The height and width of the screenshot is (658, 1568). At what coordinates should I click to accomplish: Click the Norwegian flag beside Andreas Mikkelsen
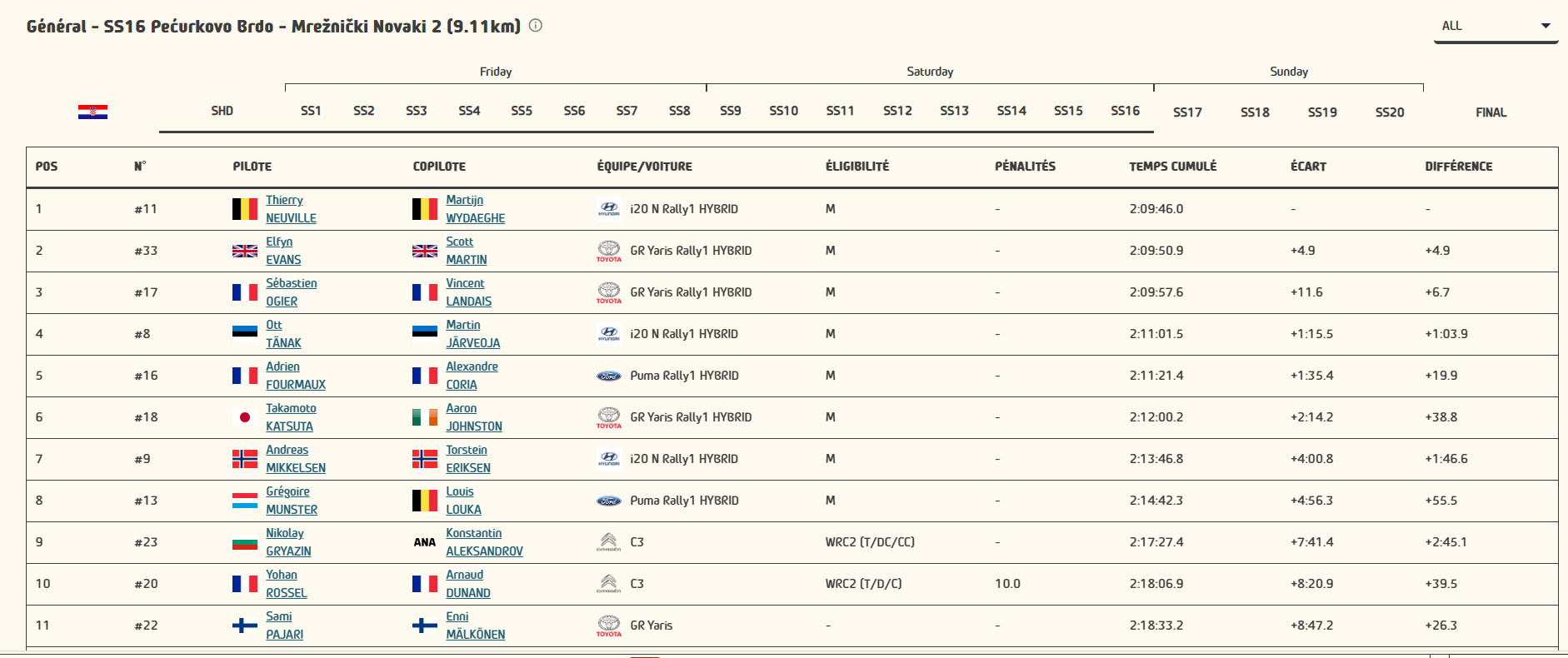click(x=245, y=459)
